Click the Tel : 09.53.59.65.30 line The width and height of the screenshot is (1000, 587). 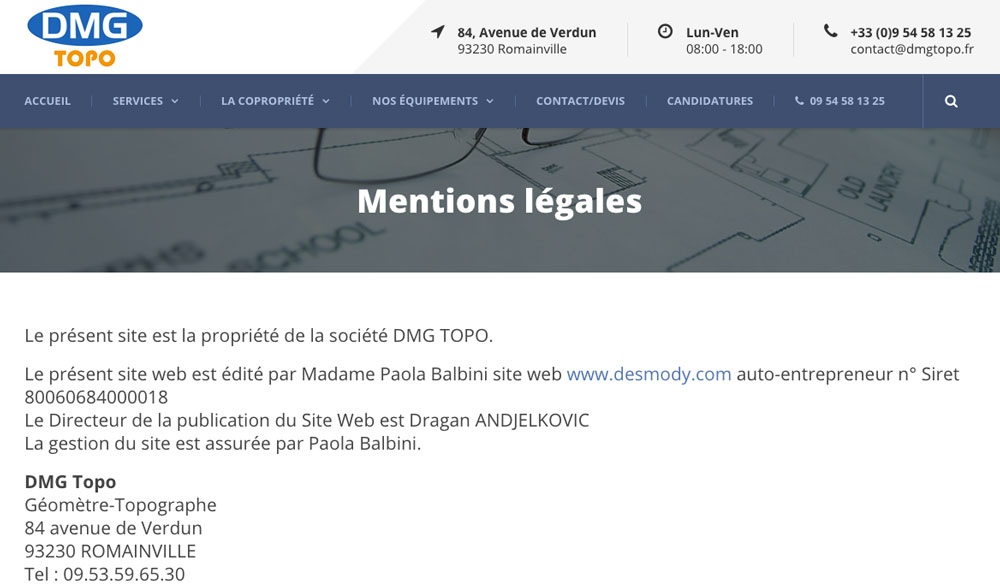[x=105, y=574]
